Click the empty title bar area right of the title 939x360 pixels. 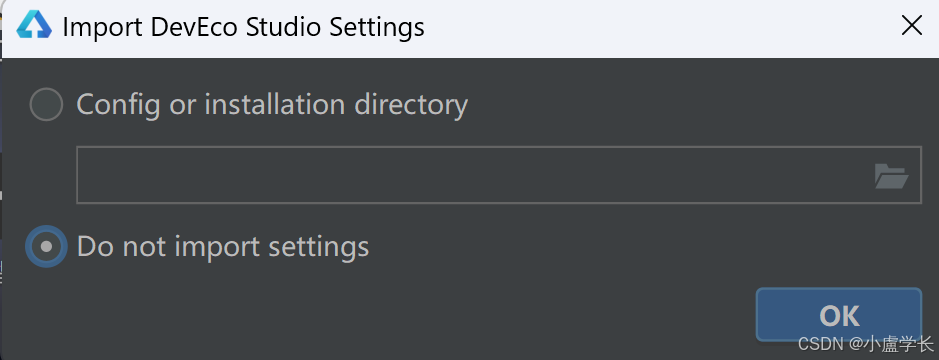tap(659, 28)
